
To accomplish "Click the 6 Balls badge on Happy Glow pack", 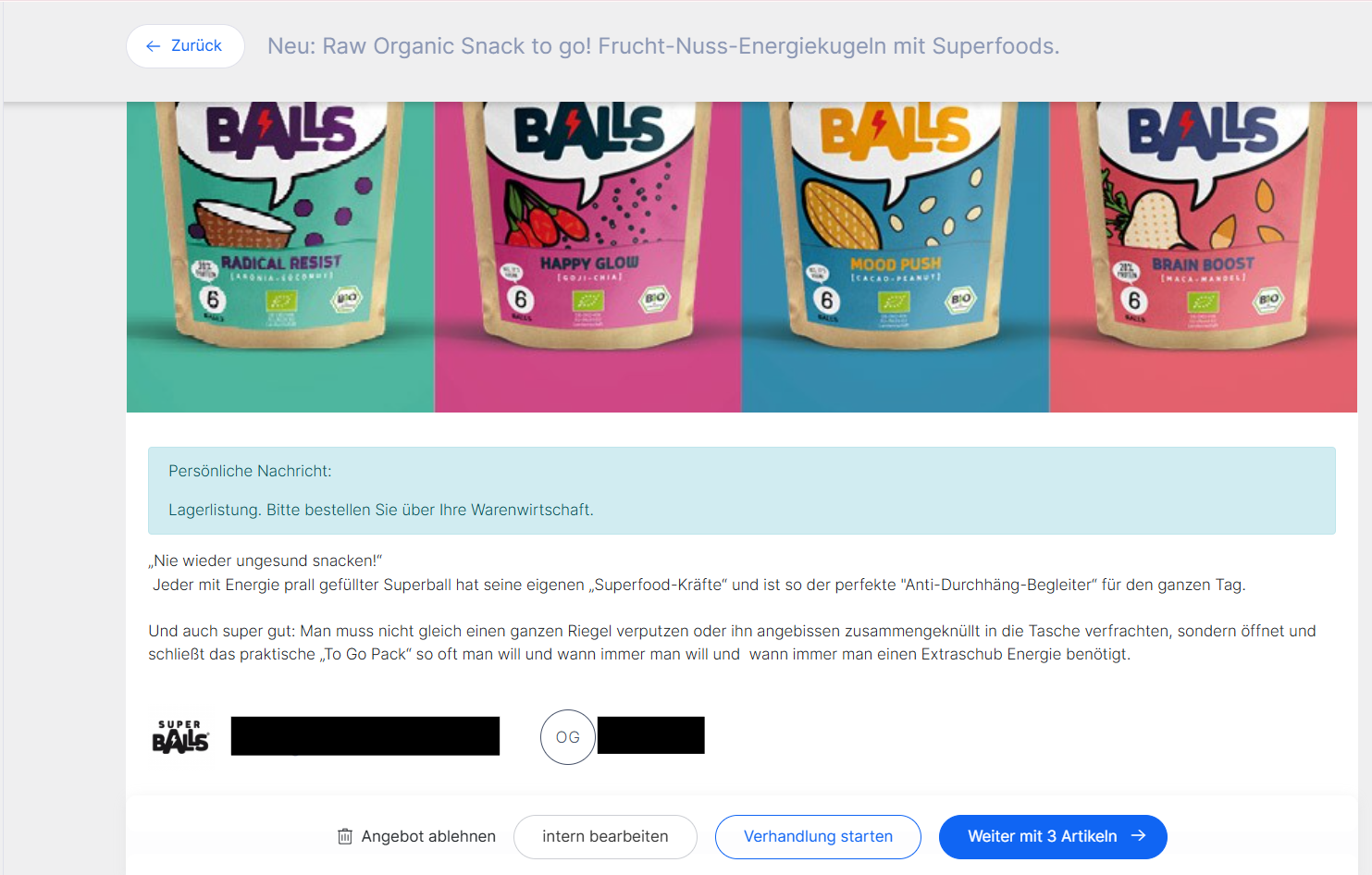I will 521,300.
